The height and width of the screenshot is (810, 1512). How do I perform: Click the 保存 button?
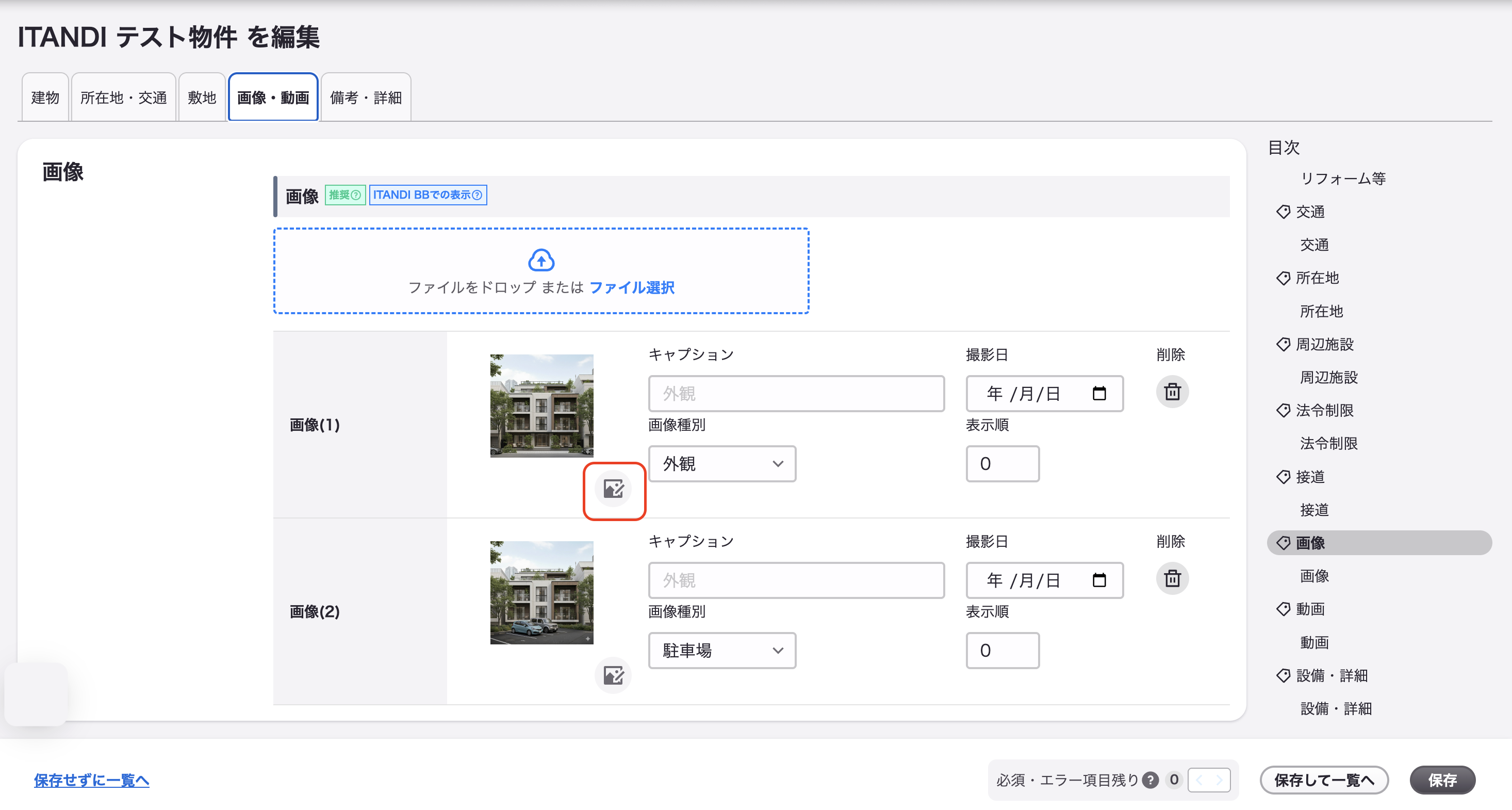pos(1442,780)
